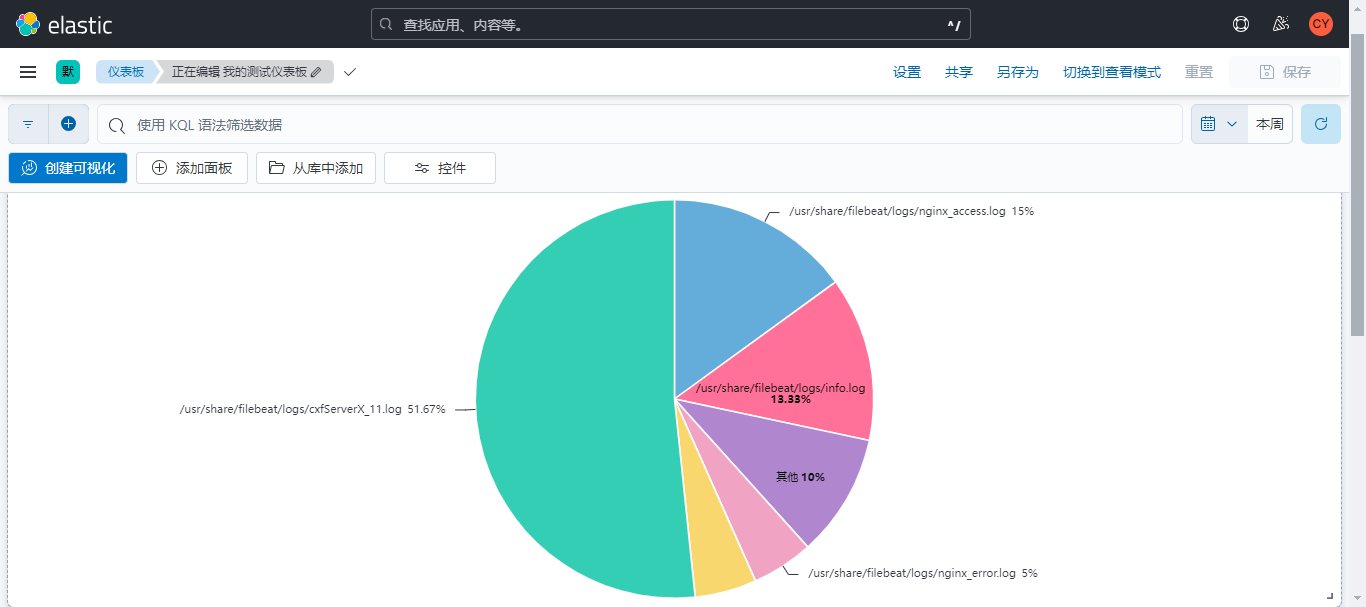Open the 本周 time range picker
This screenshot has width=1366, height=607.
tap(1269, 124)
